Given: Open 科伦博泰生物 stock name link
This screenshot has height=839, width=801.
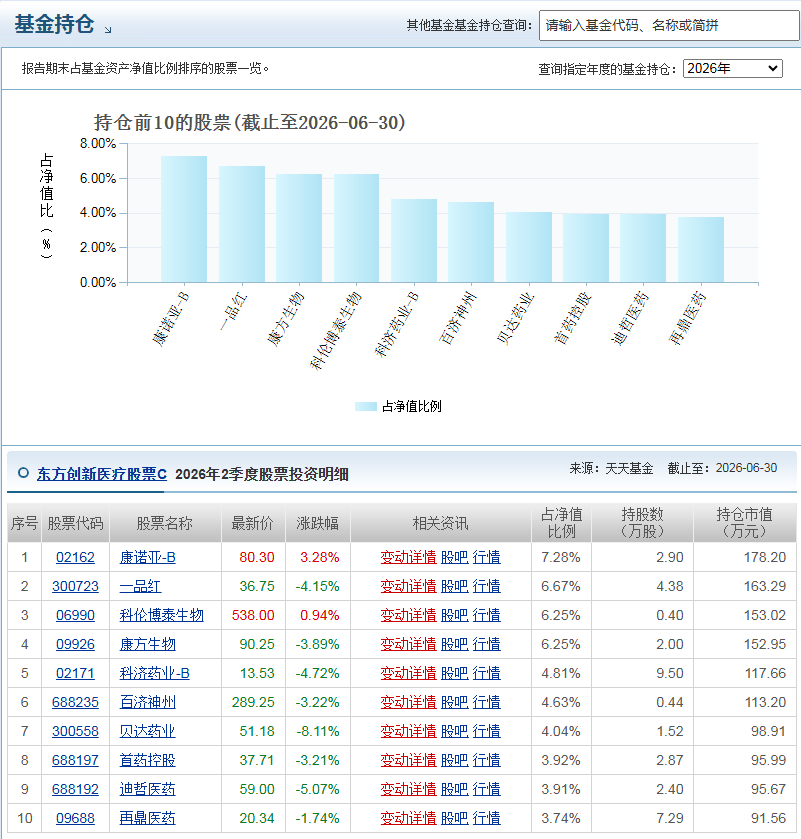Looking at the screenshot, I should click(x=162, y=615).
